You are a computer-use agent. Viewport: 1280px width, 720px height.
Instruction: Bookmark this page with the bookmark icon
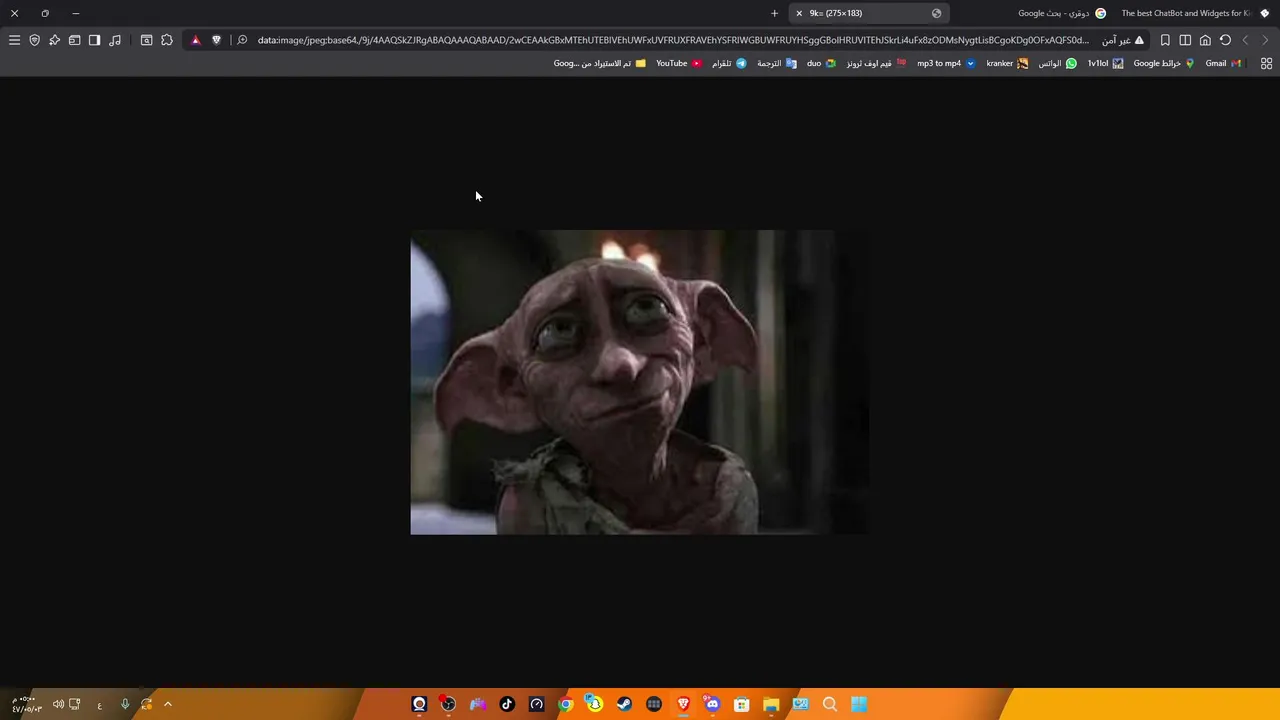1165,40
